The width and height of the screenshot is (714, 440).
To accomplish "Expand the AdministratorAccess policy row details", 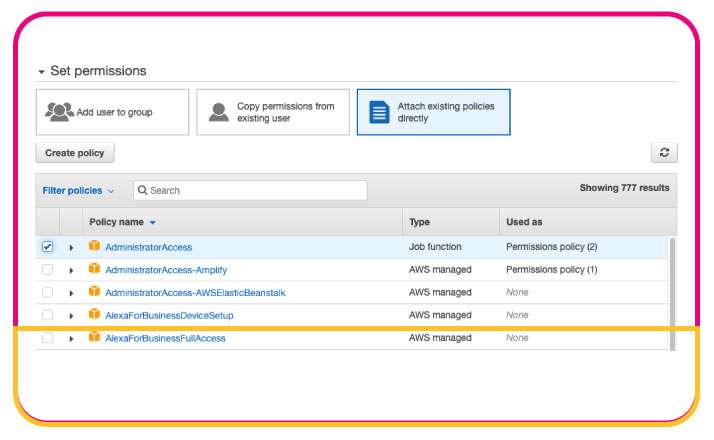I will 71,247.
